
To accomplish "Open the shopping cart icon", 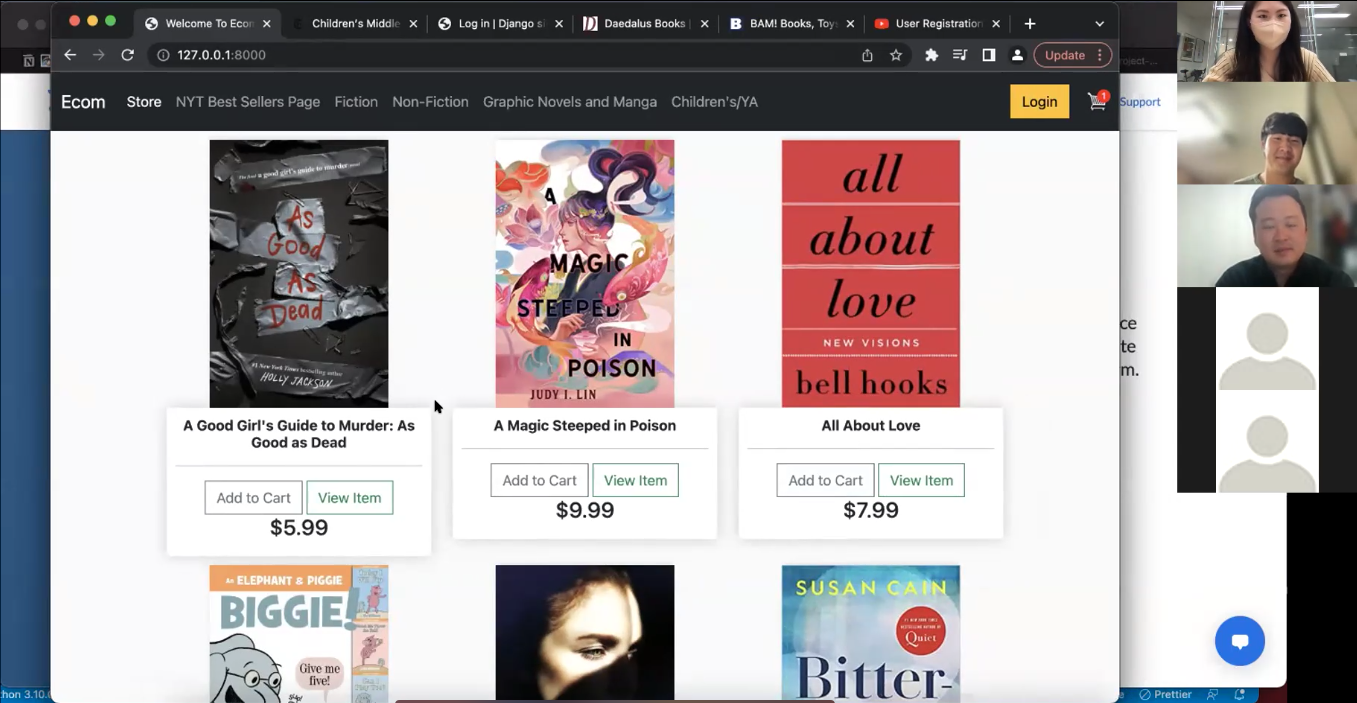I will click(x=1097, y=101).
